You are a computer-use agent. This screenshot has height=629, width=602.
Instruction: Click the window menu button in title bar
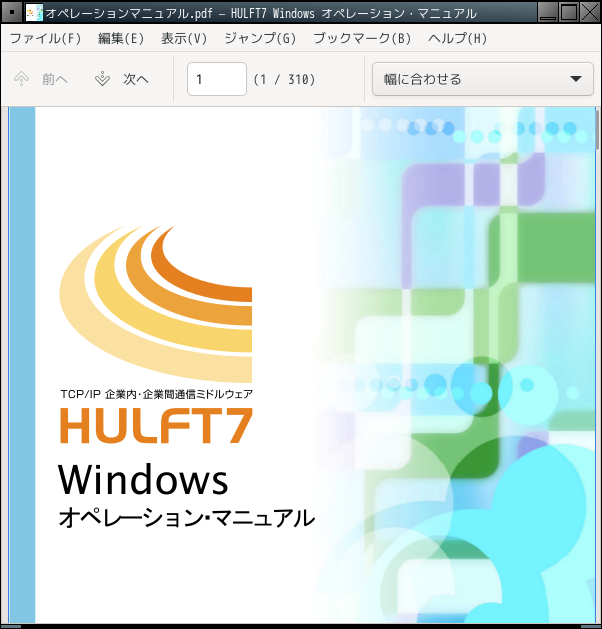pyautogui.click(x=12, y=12)
